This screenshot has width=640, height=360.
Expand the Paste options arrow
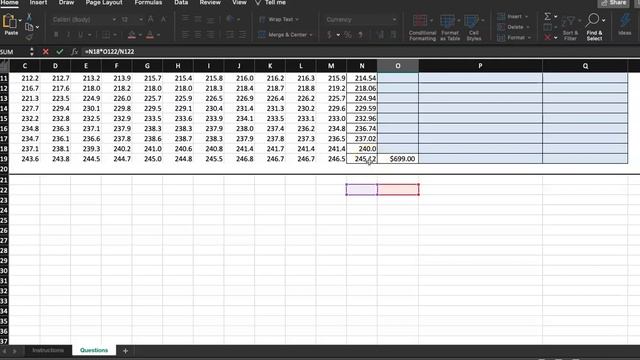[x=20, y=20]
